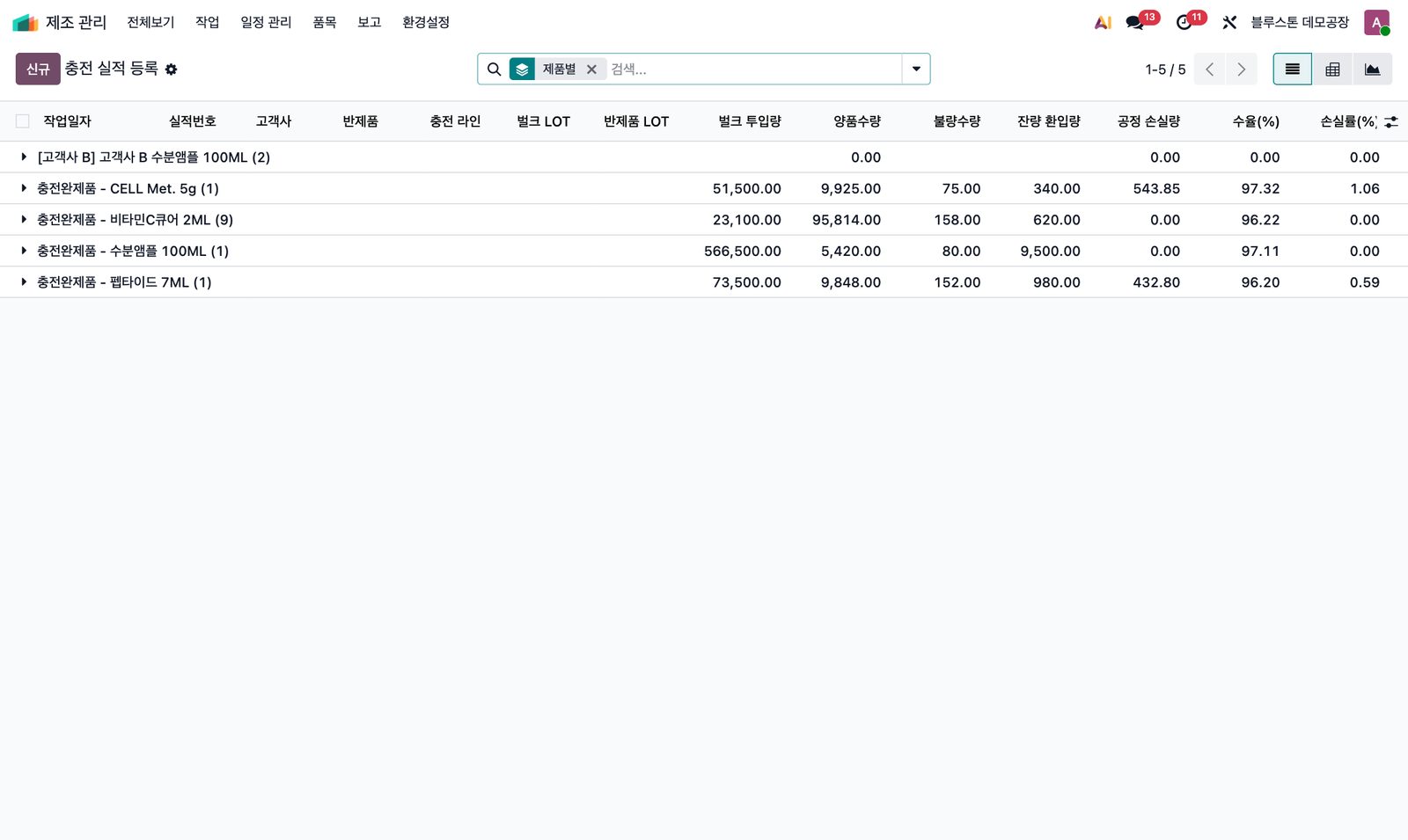Switch to the list view icon
1408x840 pixels.
tap(1292, 69)
